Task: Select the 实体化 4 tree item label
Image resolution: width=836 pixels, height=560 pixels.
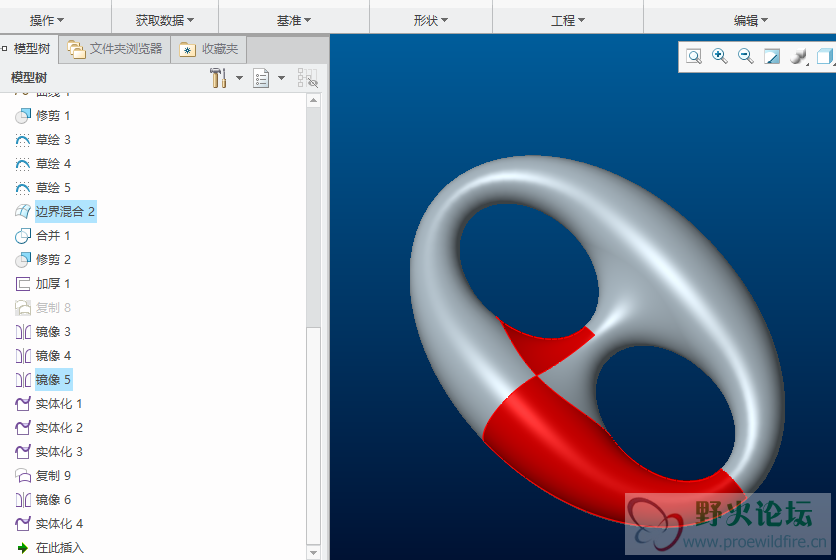Action: point(59,524)
